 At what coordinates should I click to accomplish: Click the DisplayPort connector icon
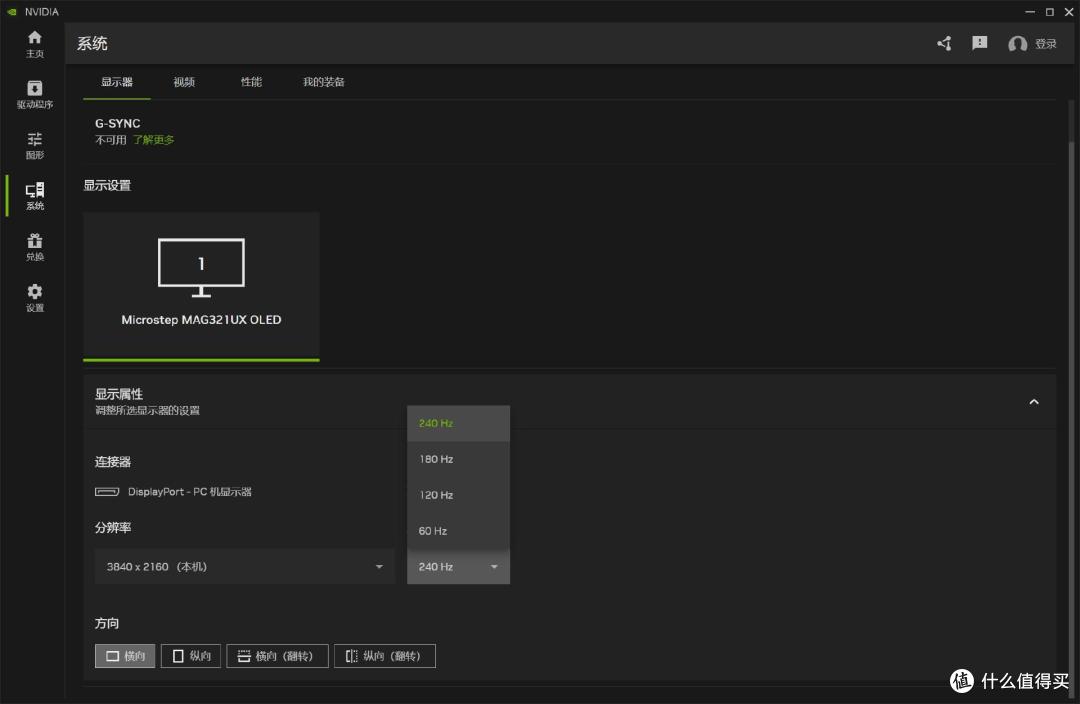click(x=107, y=491)
